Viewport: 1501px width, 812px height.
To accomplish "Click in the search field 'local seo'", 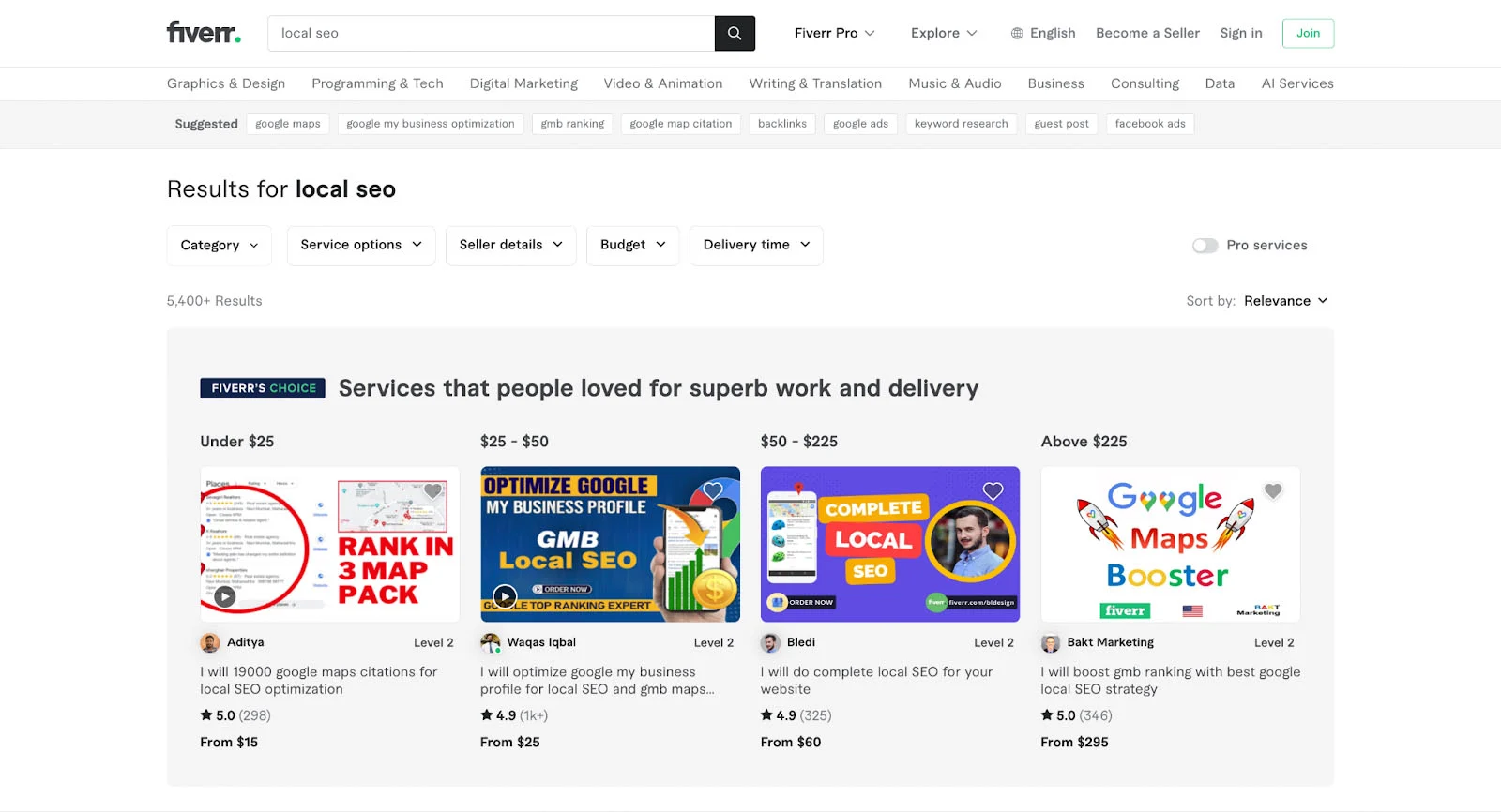I will (491, 33).
